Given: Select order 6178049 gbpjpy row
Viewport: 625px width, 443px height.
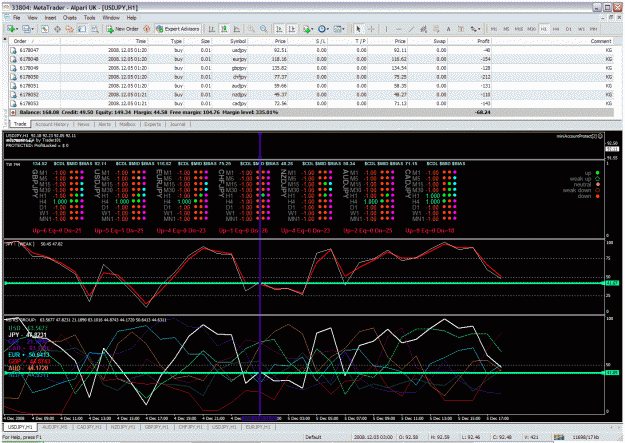Looking at the screenshot, I should click(x=311, y=68).
